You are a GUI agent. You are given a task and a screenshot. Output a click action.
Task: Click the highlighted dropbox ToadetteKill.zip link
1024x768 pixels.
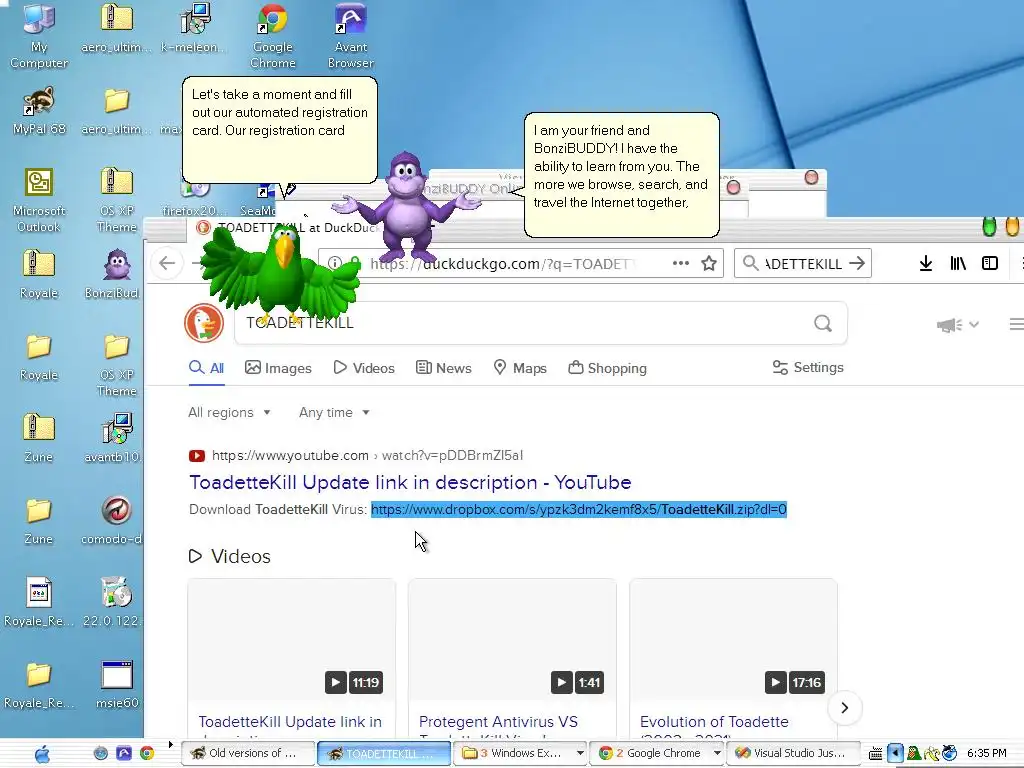(x=579, y=509)
